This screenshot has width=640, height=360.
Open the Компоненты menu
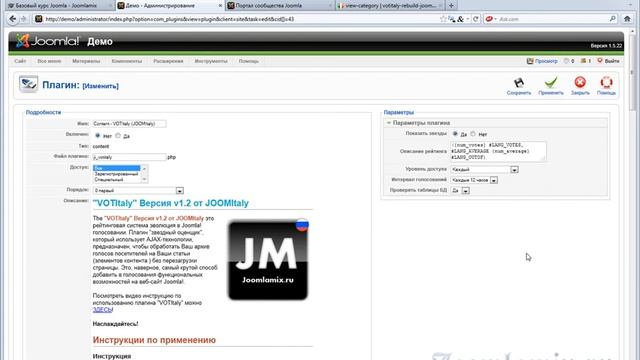pos(127,61)
